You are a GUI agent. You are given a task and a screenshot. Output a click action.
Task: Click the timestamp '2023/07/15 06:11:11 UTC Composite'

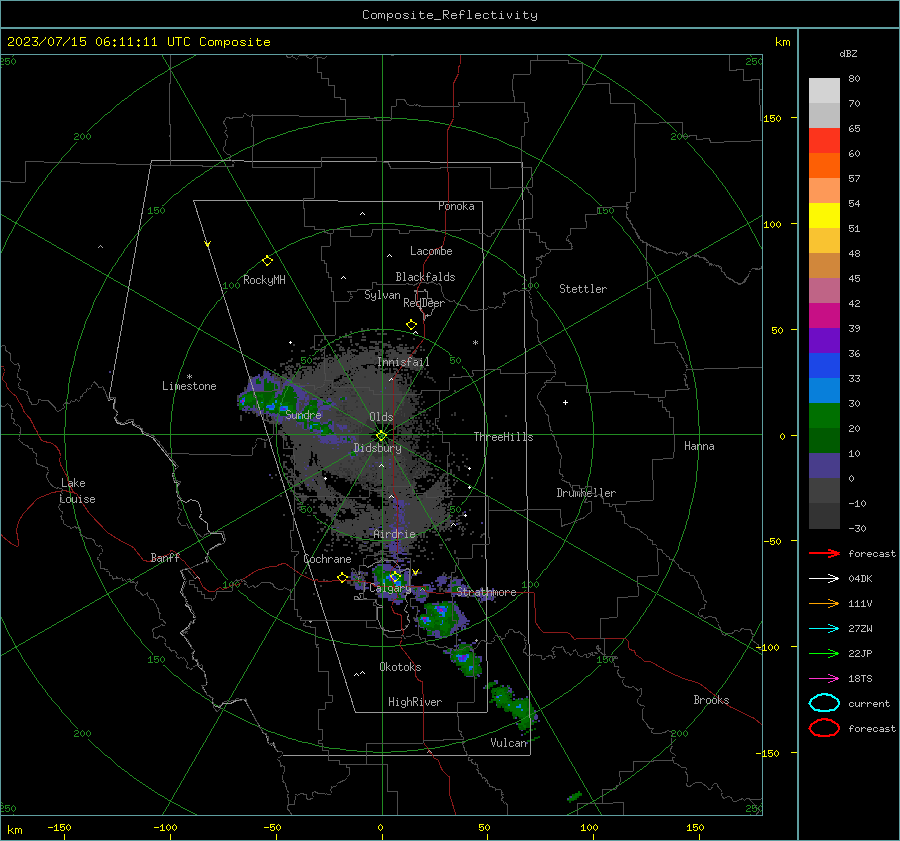coord(138,42)
